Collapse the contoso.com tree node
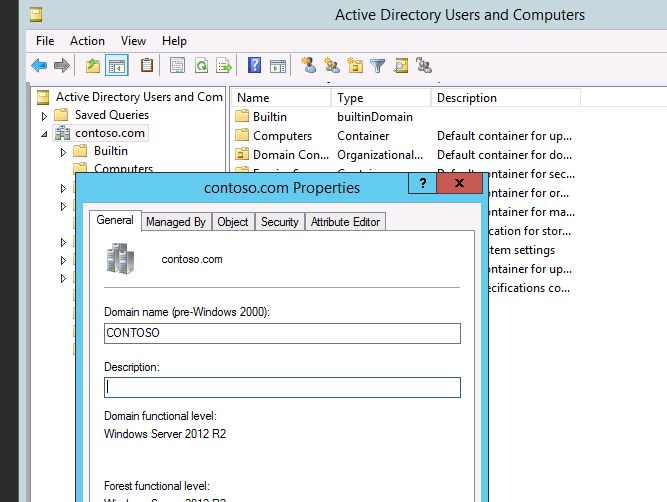 coord(44,134)
